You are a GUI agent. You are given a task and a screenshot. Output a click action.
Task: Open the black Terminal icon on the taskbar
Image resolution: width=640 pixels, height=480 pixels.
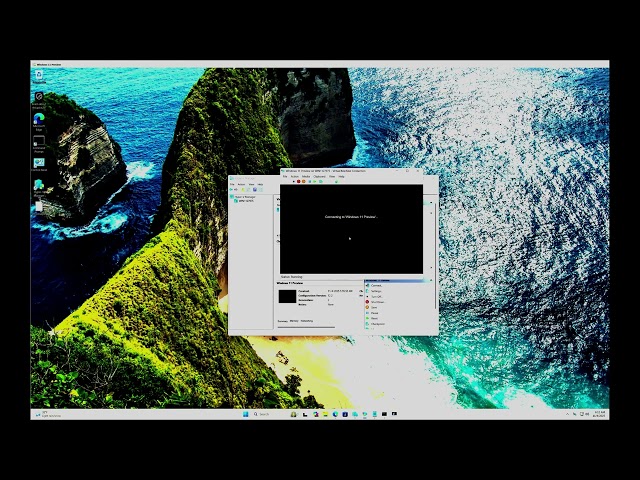tap(384, 414)
